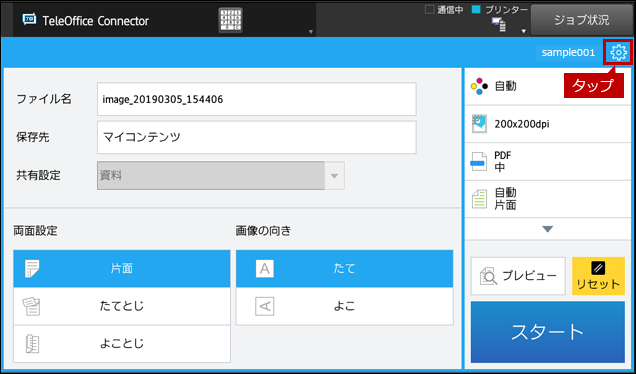Choose たて image orientation

pyautogui.click(x=344, y=269)
